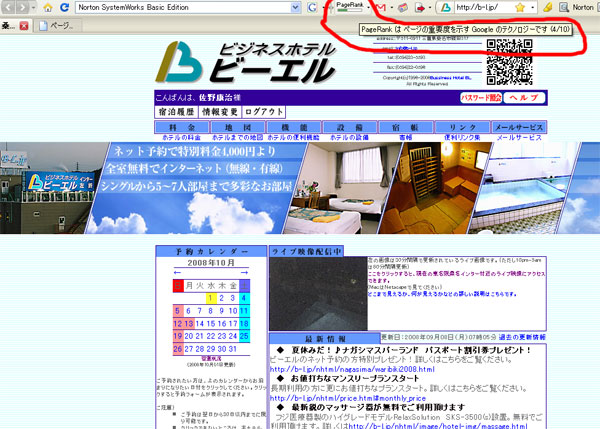Open the dropdown arrow beside Gmail icon
The height and width of the screenshot is (429, 600).
pos(391,7)
